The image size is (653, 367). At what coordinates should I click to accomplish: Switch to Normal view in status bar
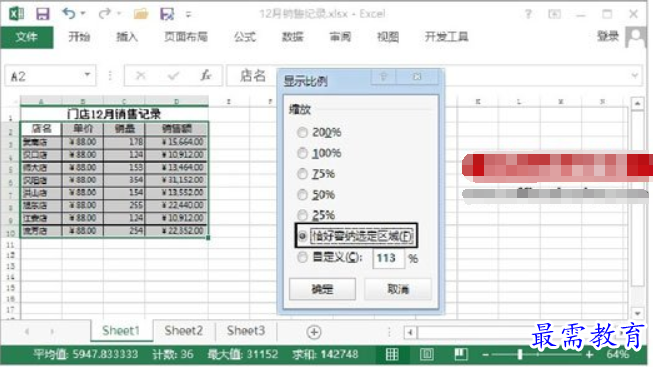tap(392, 355)
